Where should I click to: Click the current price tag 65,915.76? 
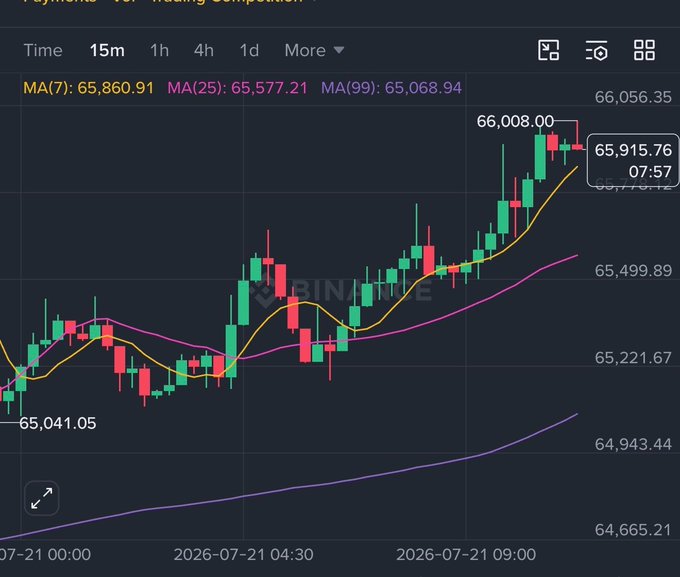pos(633,150)
